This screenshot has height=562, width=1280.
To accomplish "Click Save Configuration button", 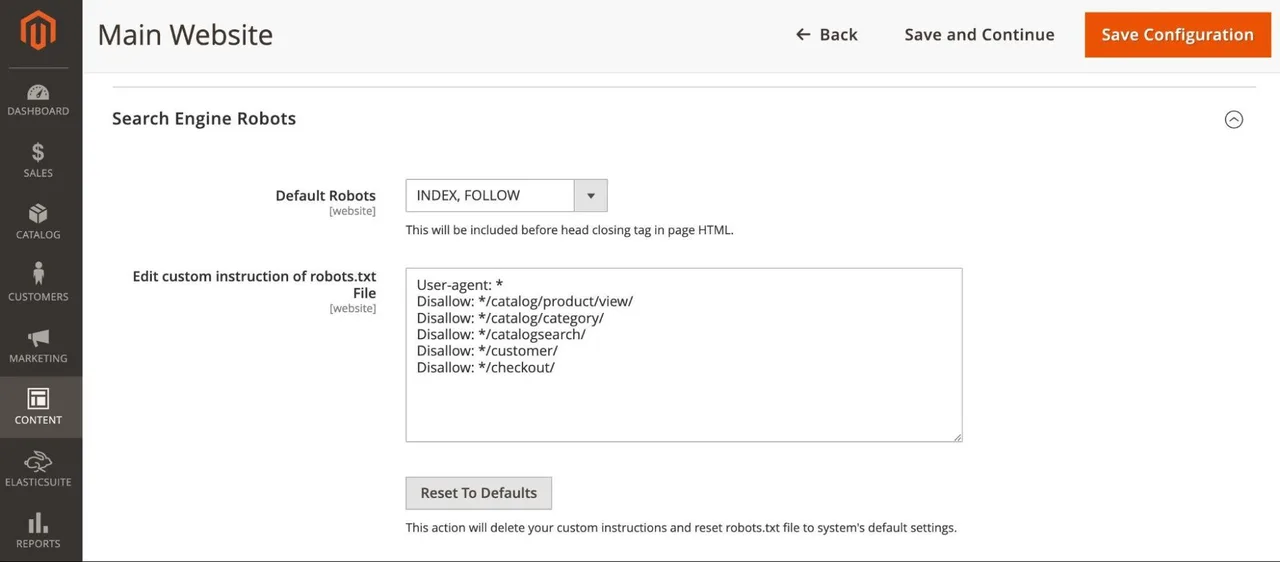I will click(x=1177, y=35).
